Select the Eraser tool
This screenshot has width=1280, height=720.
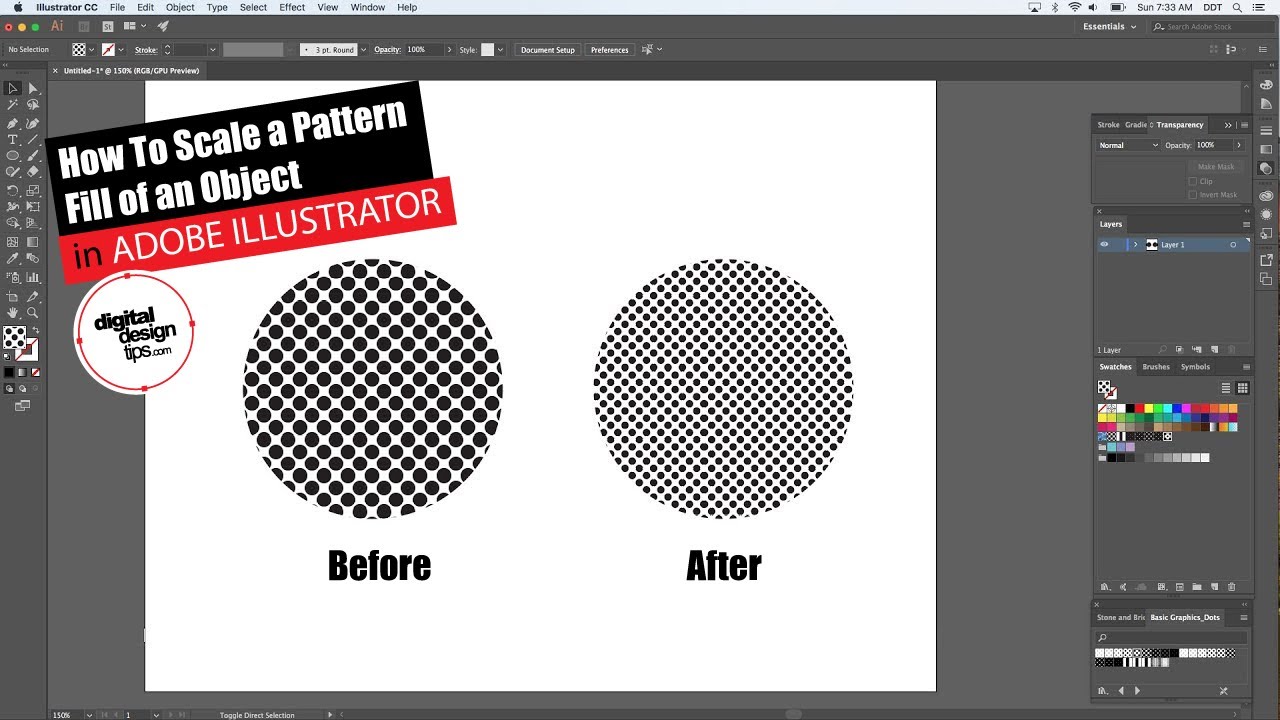[x=32, y=172]
